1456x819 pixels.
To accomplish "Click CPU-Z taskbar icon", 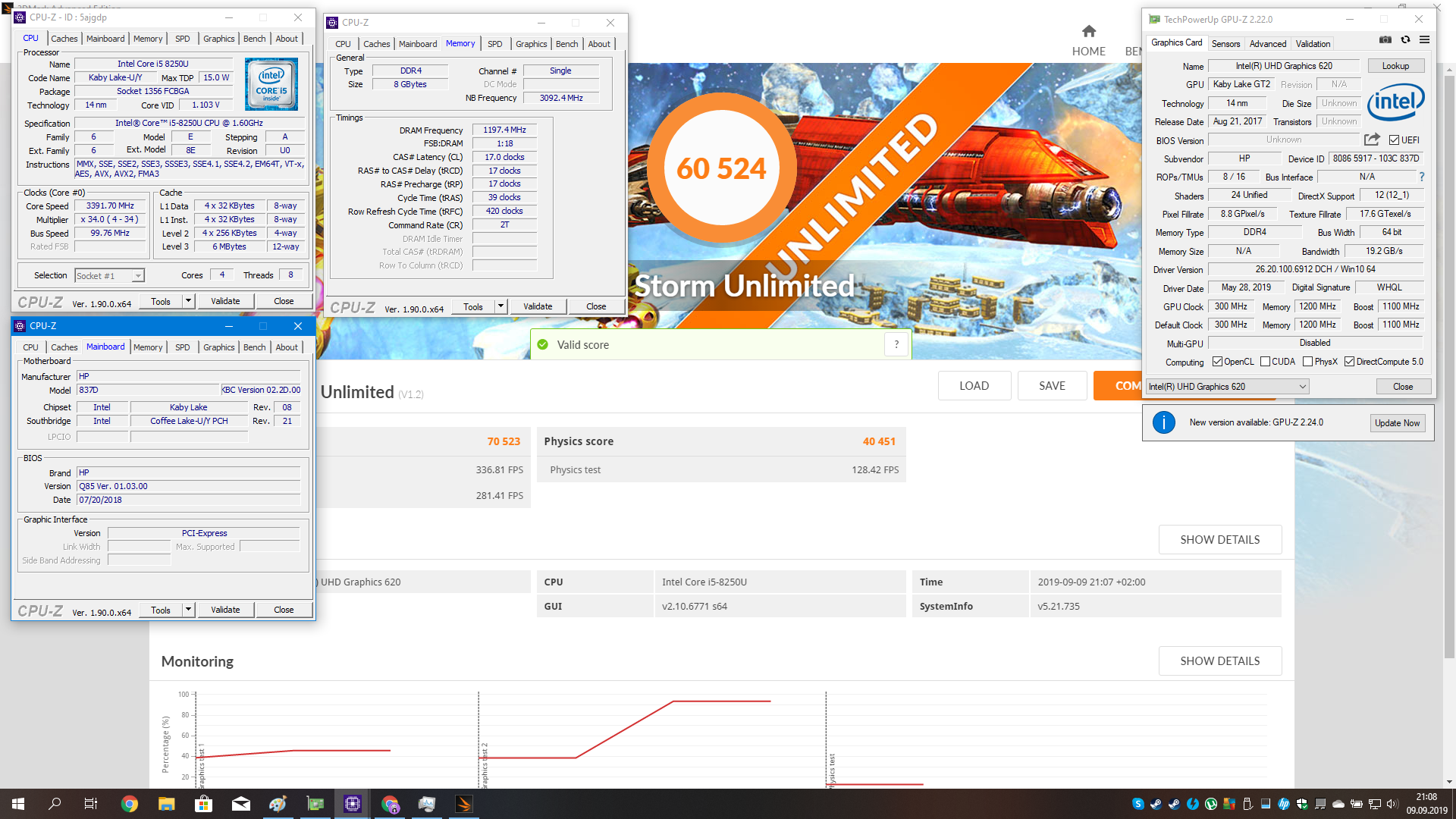I will click(x=353, y=804).
